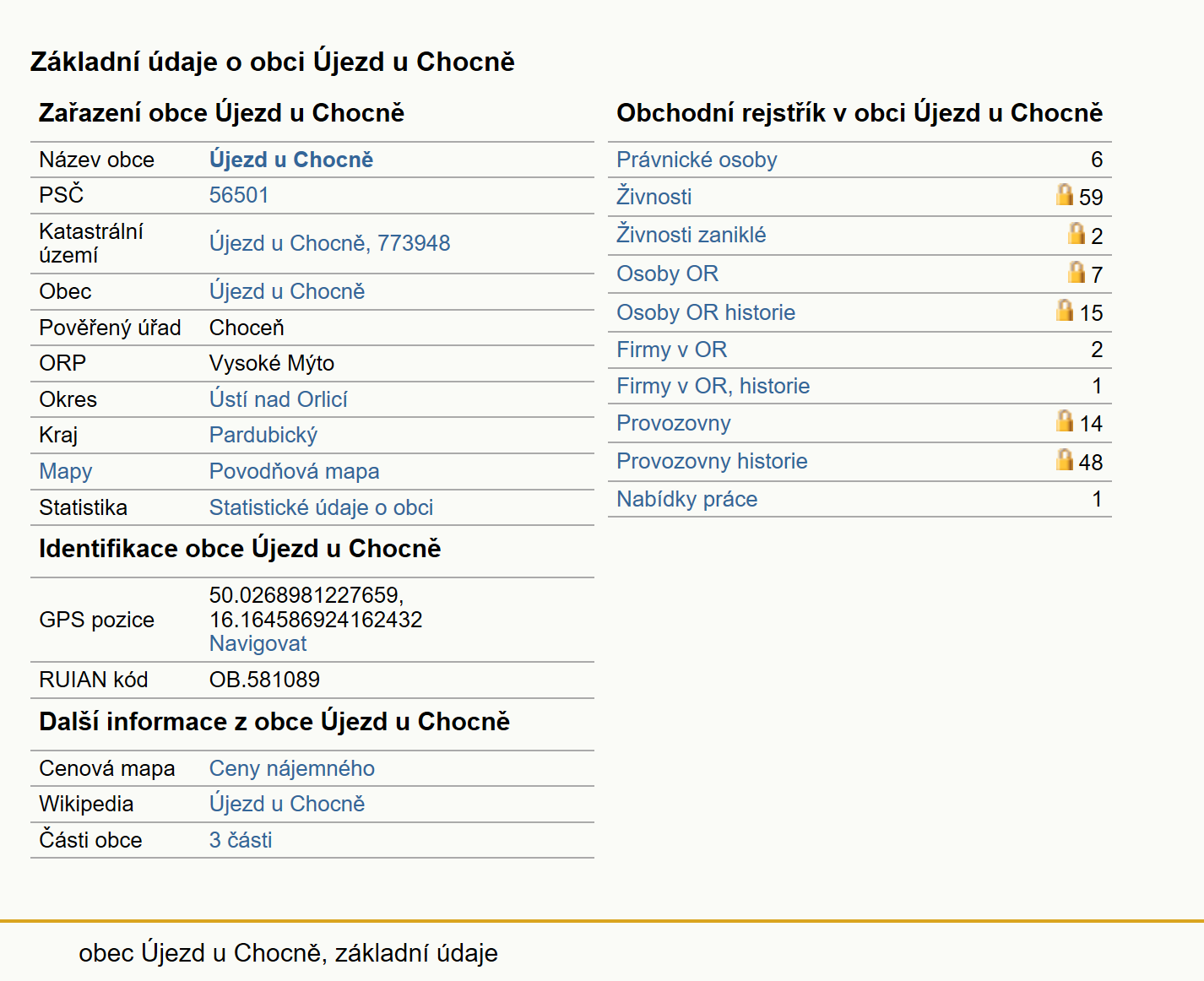
Task: Click the count 1 in Nabídky práce row
Action: coord(1097,499)
